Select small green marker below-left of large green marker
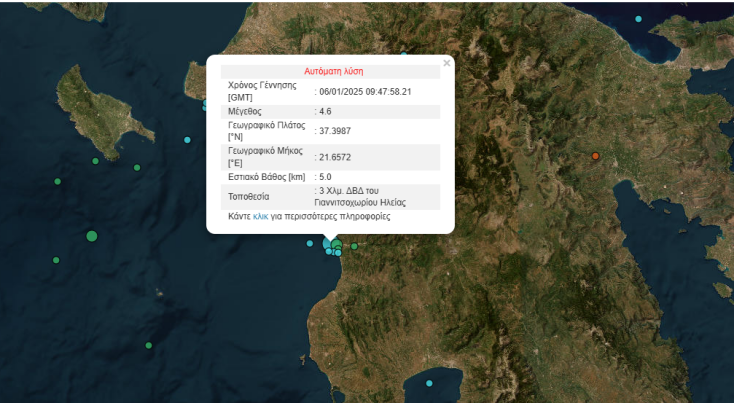 (x=56, y=260)
